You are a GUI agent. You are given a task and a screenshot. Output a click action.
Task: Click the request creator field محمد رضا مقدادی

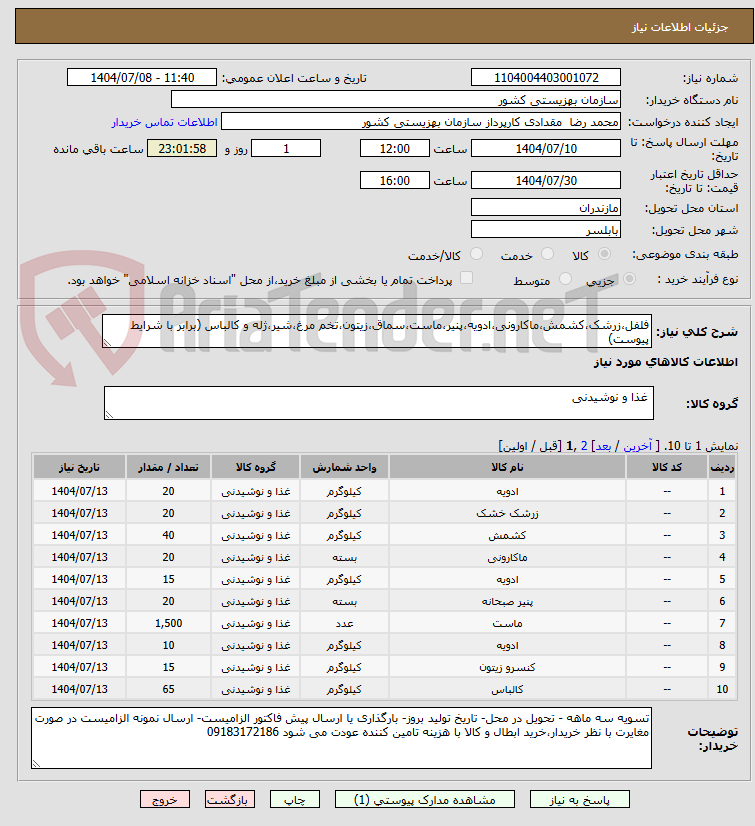(421, 122)
